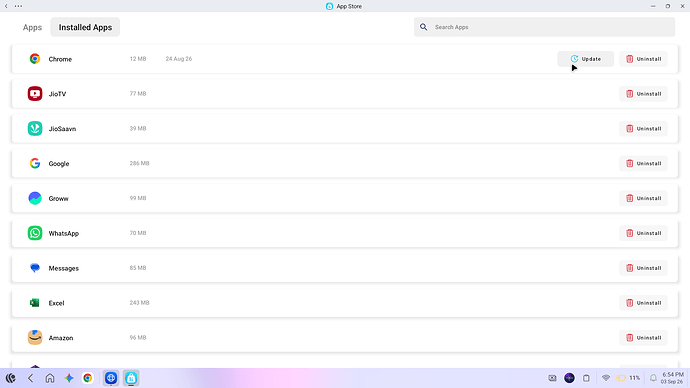This screenshot has width=690, height=388.
Task: Uninstall Groww
Action: pyautogui.click(x=643, y=198)
